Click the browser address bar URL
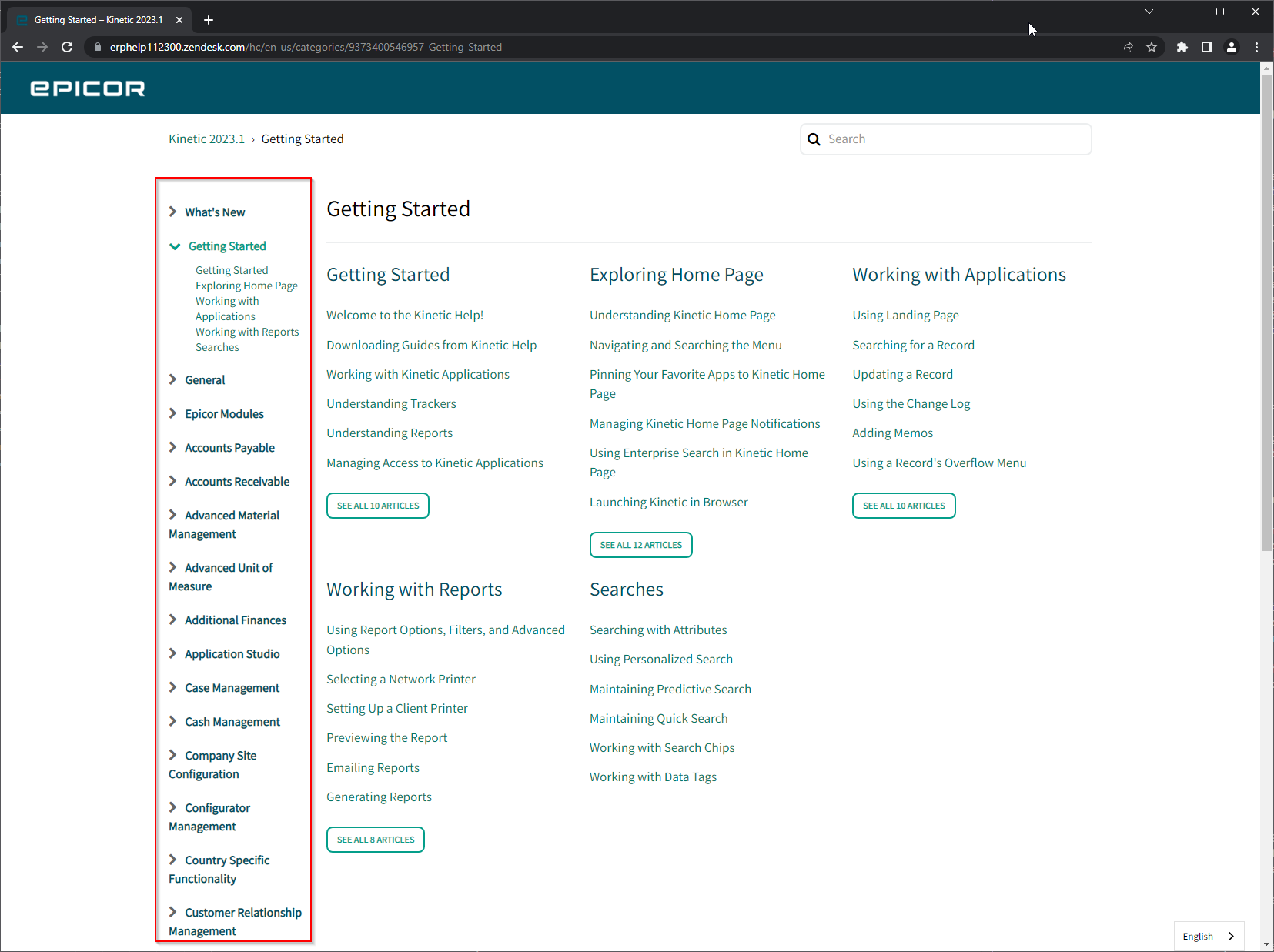 coord(306,47)
